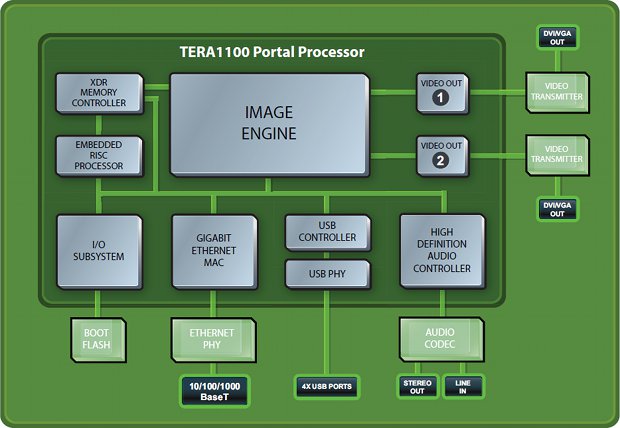Select the USB Controller block
The image size is (620, 428).
[x=328, y=232]
